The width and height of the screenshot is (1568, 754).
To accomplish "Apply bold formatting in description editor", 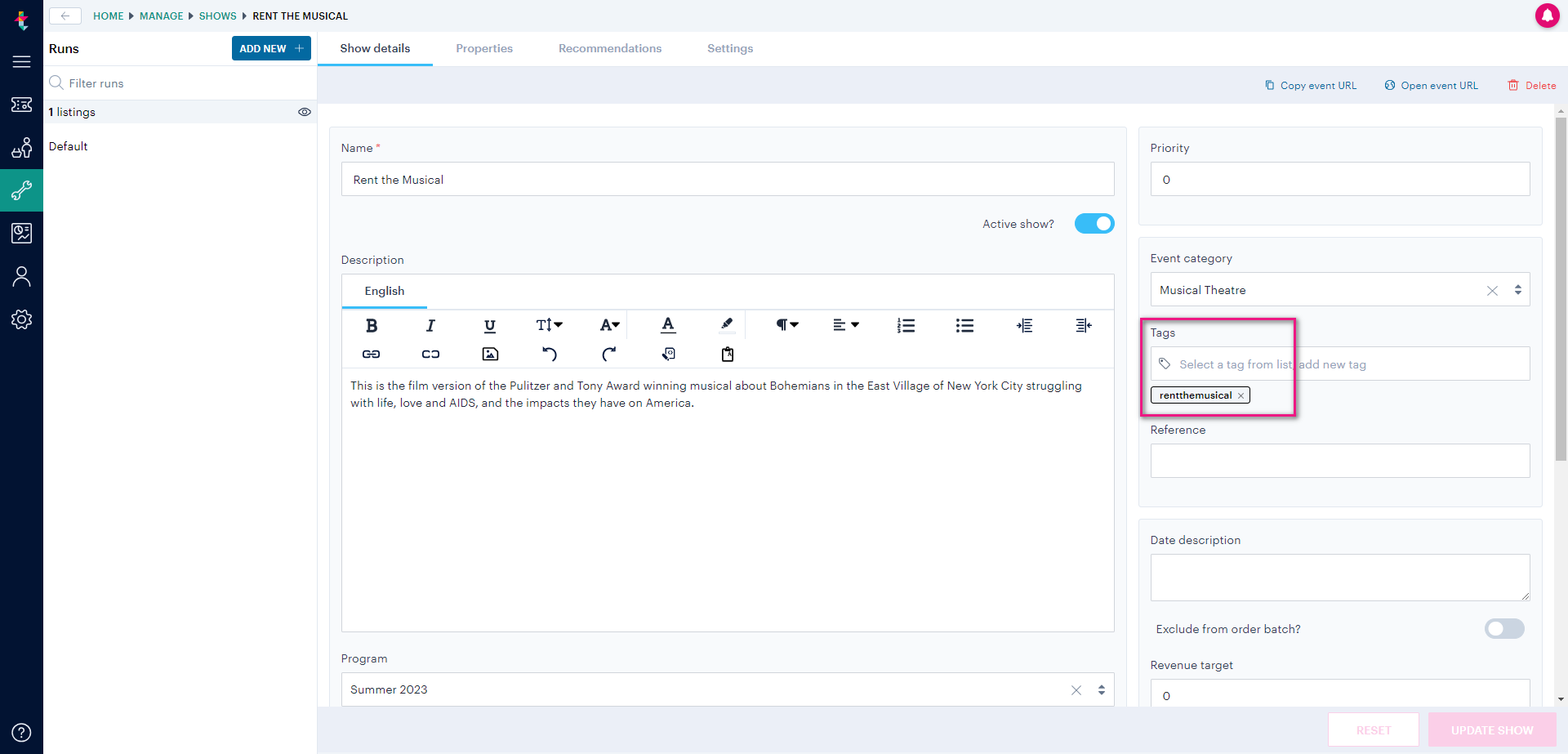I will 372,326.
